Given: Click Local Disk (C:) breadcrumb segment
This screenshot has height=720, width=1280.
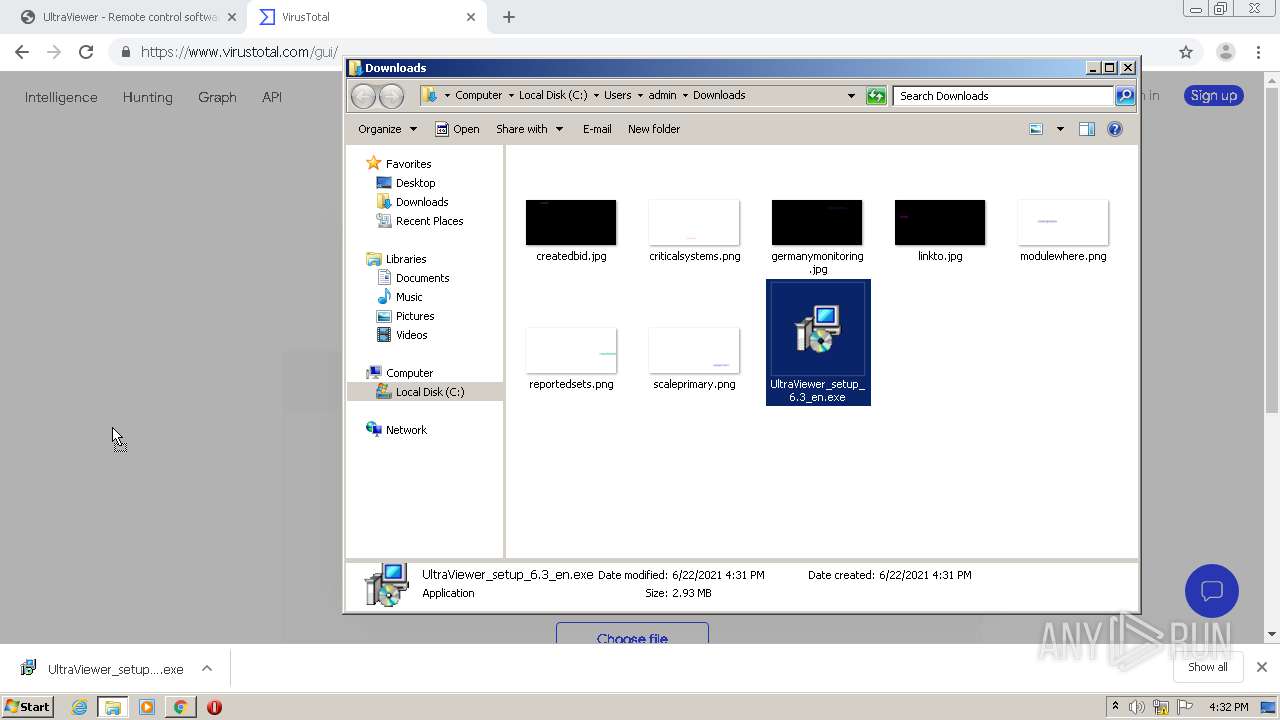Looking at the screenshot, I should pyautogui.click(x=553, y=96).
